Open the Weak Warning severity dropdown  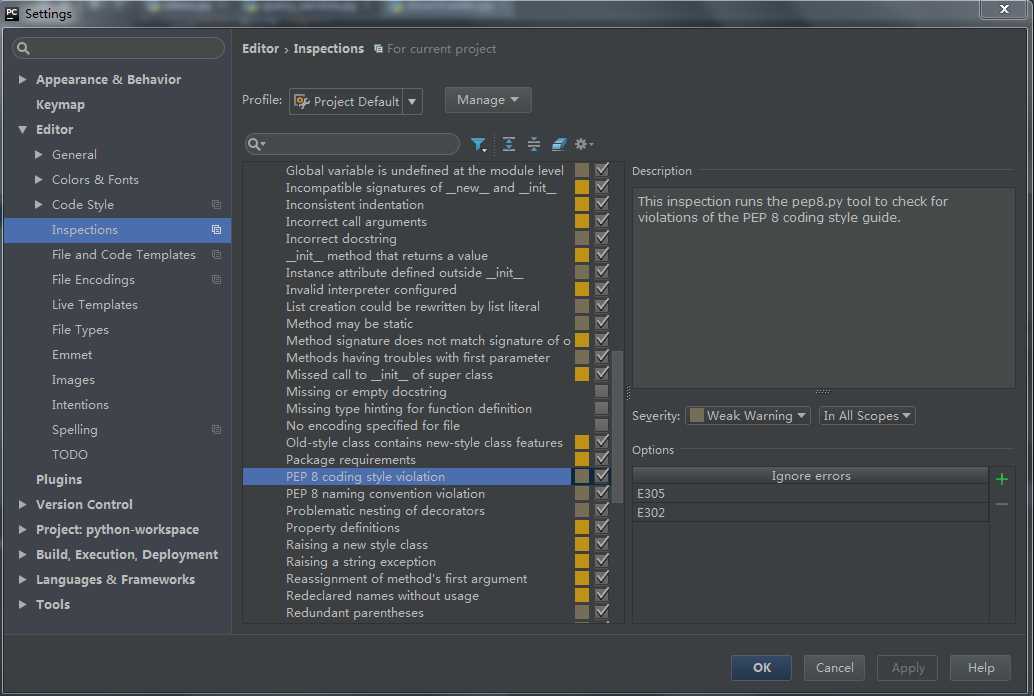pos(748,416)
